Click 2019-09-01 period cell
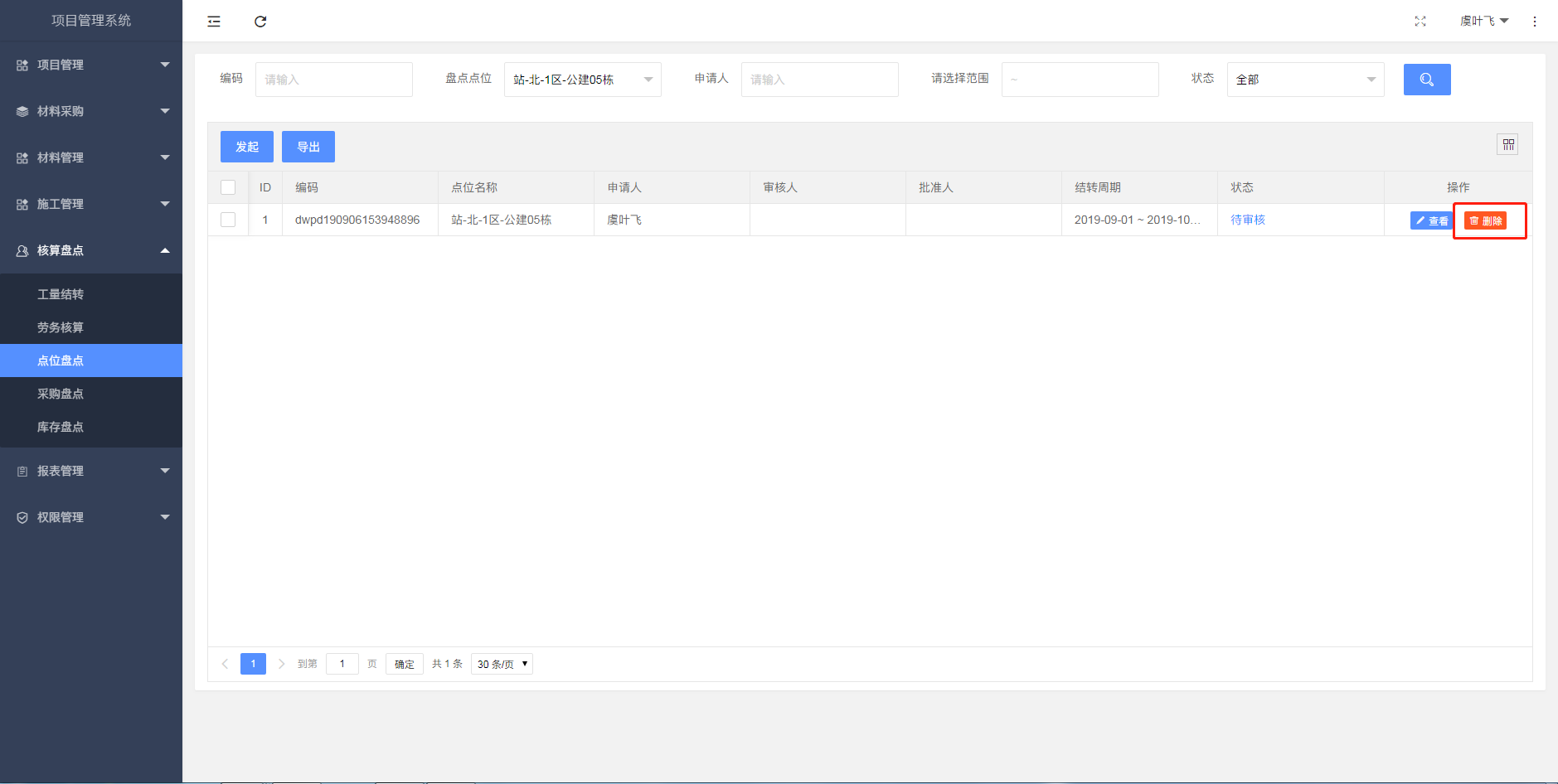 [1138, 220]
